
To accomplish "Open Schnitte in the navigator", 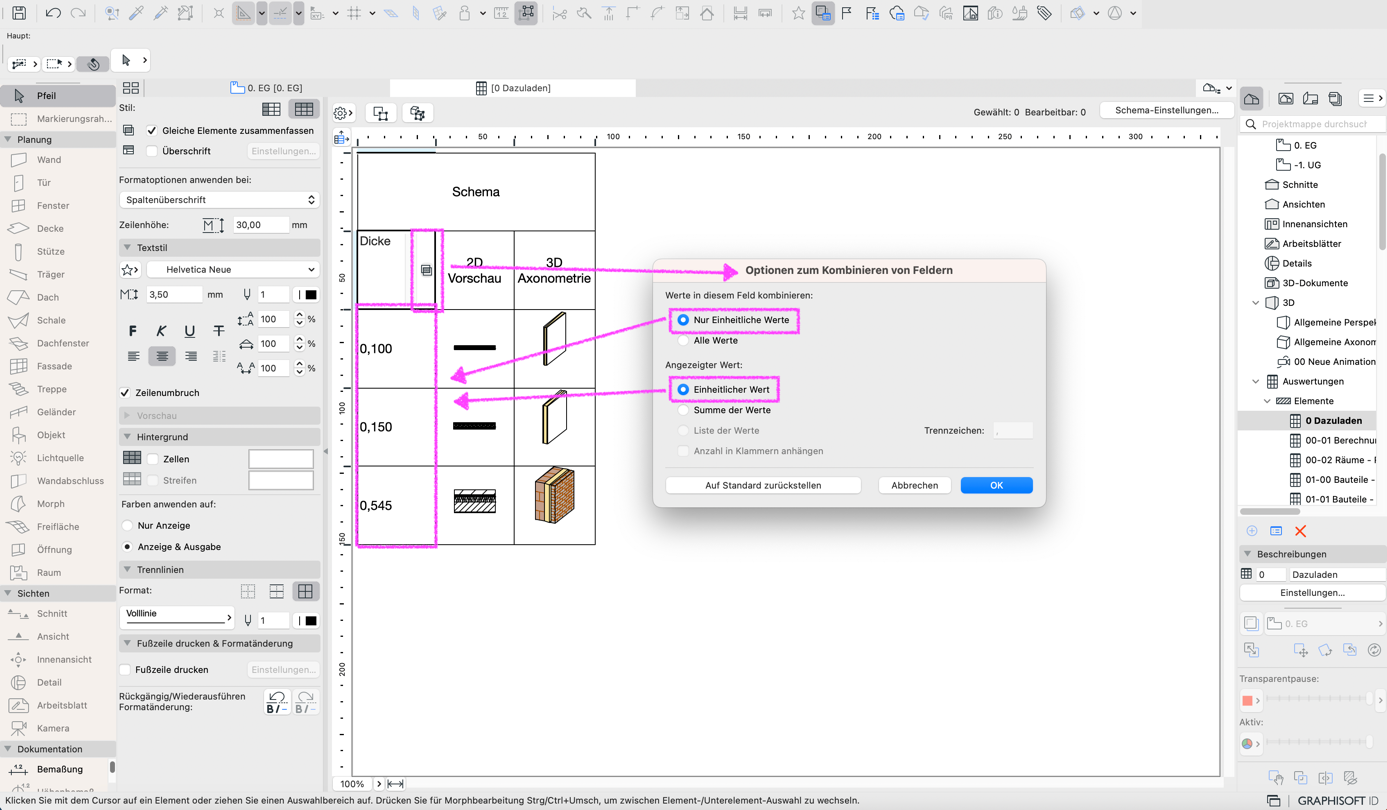I will [x=1300, y=185].
